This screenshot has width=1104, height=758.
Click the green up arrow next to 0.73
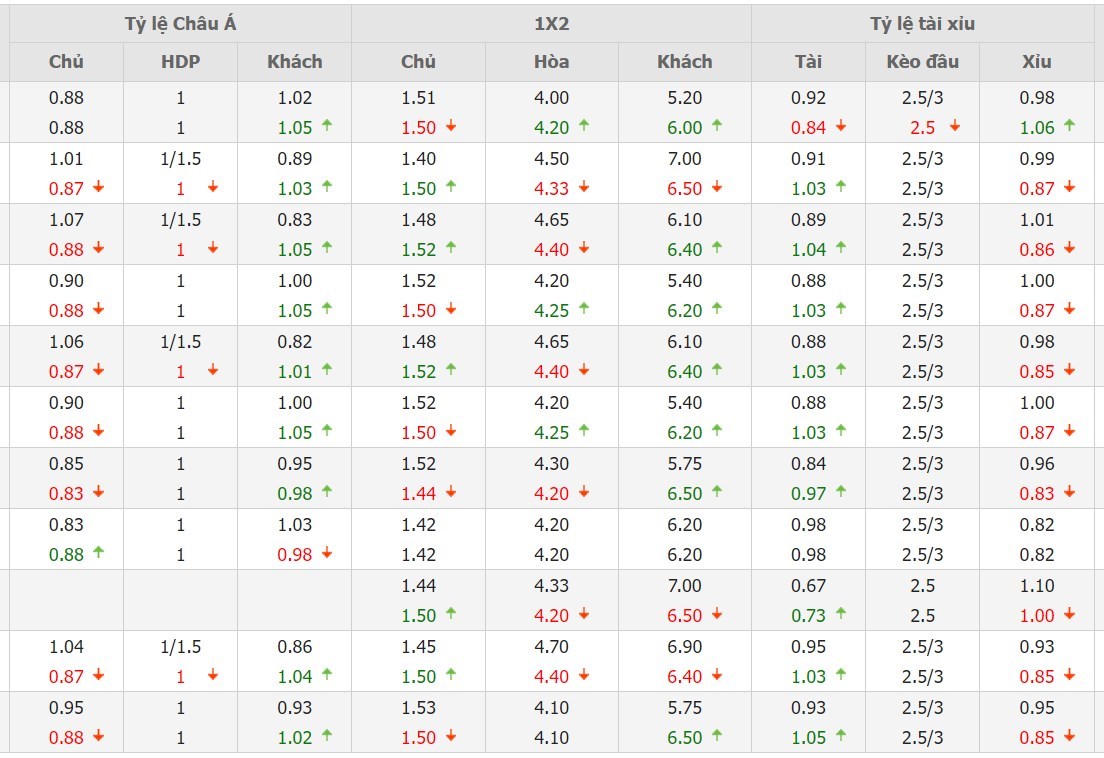point(841,614)
